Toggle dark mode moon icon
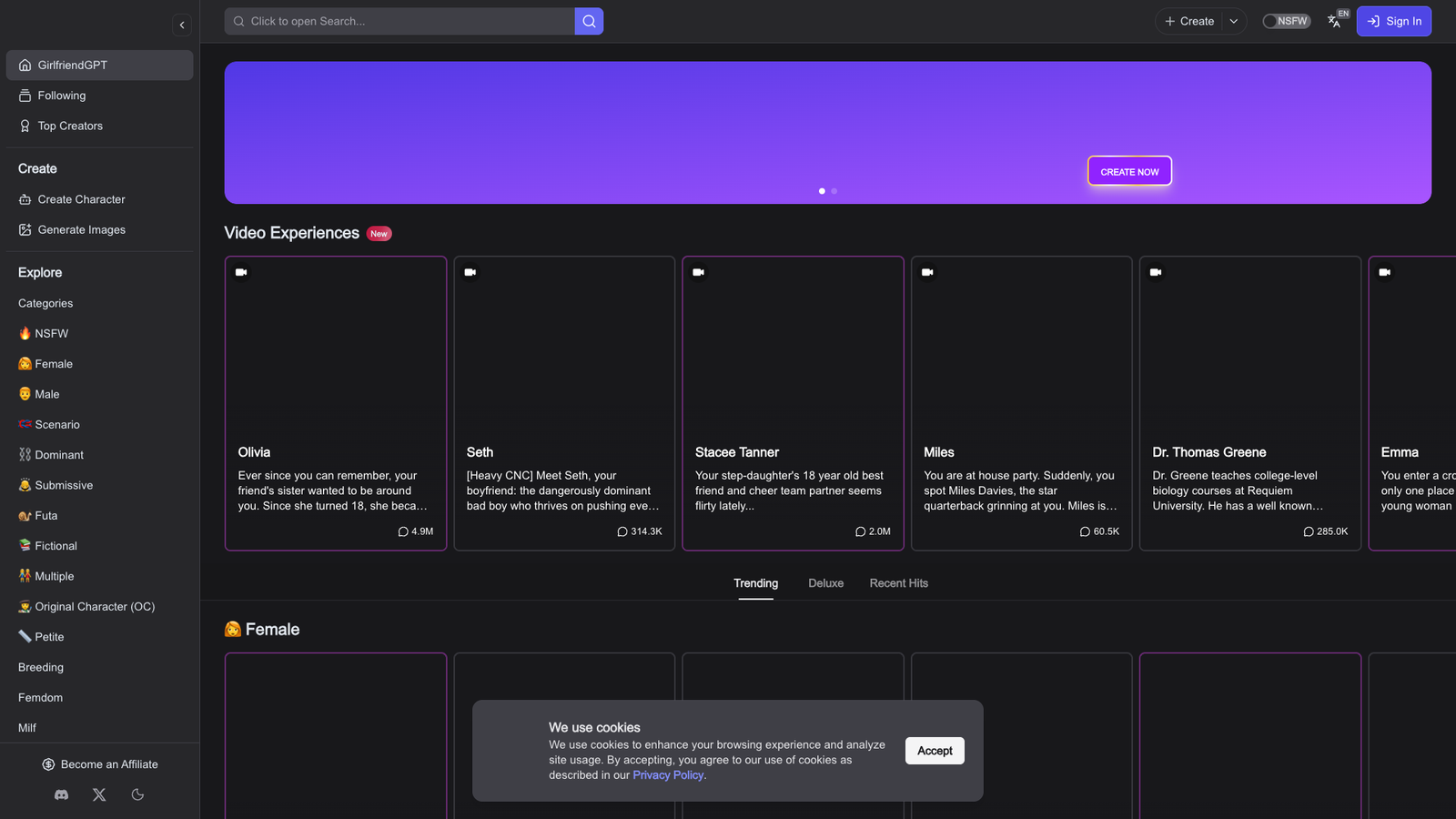The width and height of the screenshot is (1456, 819). tap(137, 794)
